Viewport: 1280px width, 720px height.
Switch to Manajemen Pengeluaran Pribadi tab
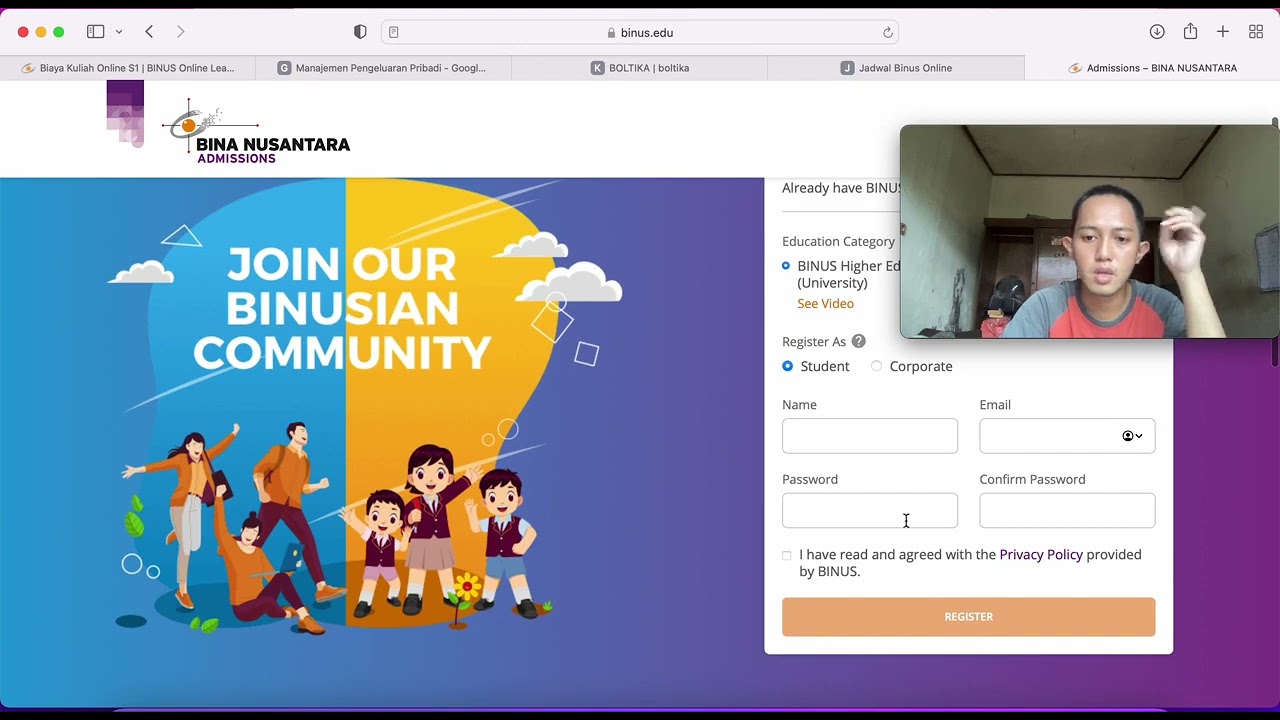(384, 68)
